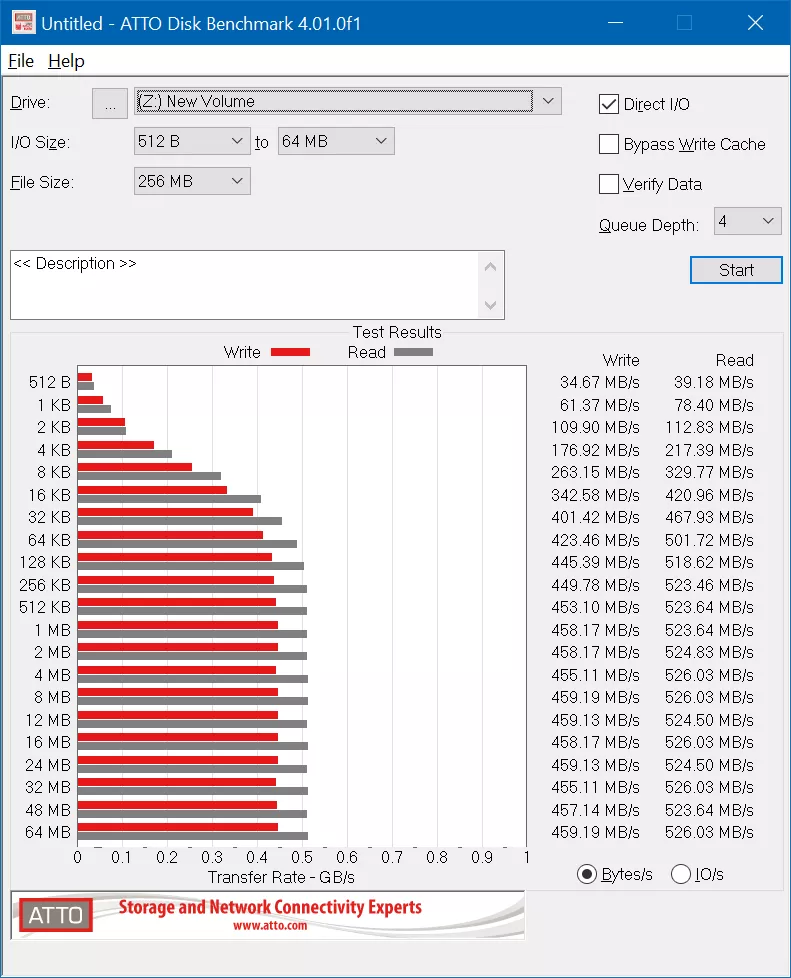Screen dimensions: 791x978
Task: Click the Read column header in results
Action: click(x=734, y=361)
